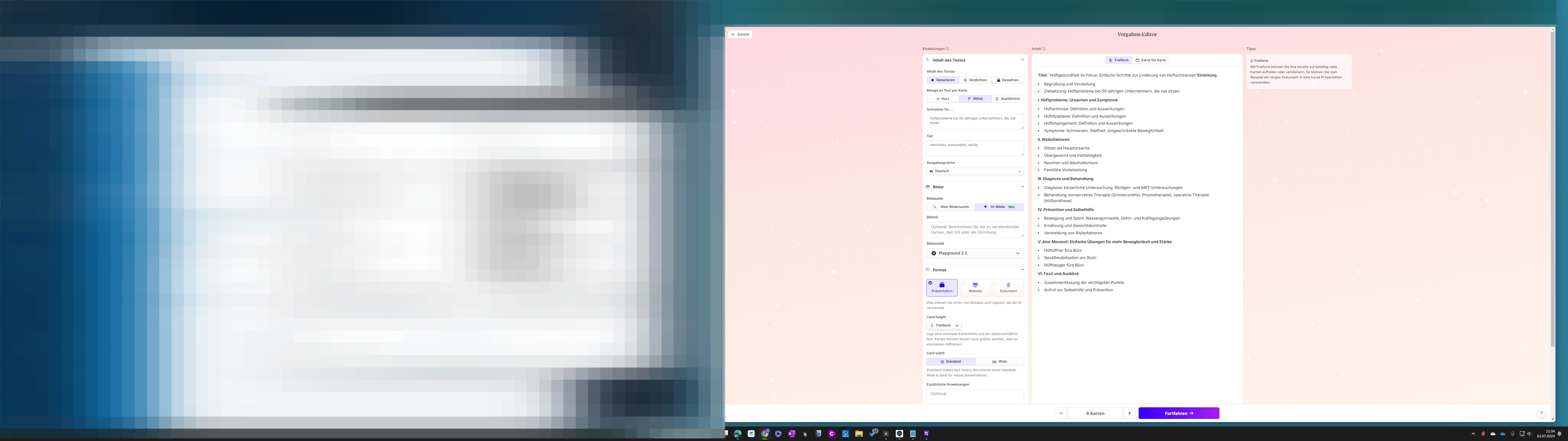This screenshot has width=1568, height=441.
Task: Open Microsoft Edge from the taskbar
Action: [738, 434]
